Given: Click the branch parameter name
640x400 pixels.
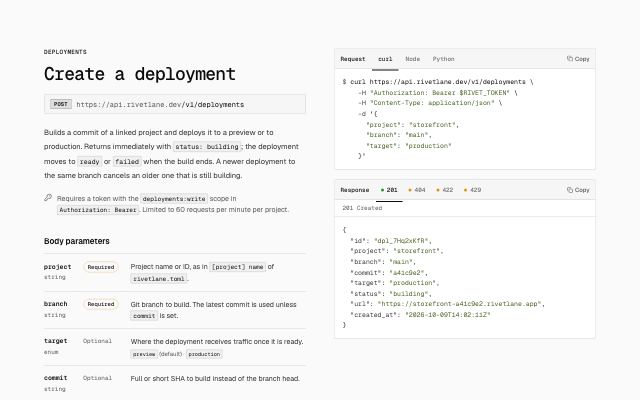Looking at the screenshot, I should (x=56, y=304).
